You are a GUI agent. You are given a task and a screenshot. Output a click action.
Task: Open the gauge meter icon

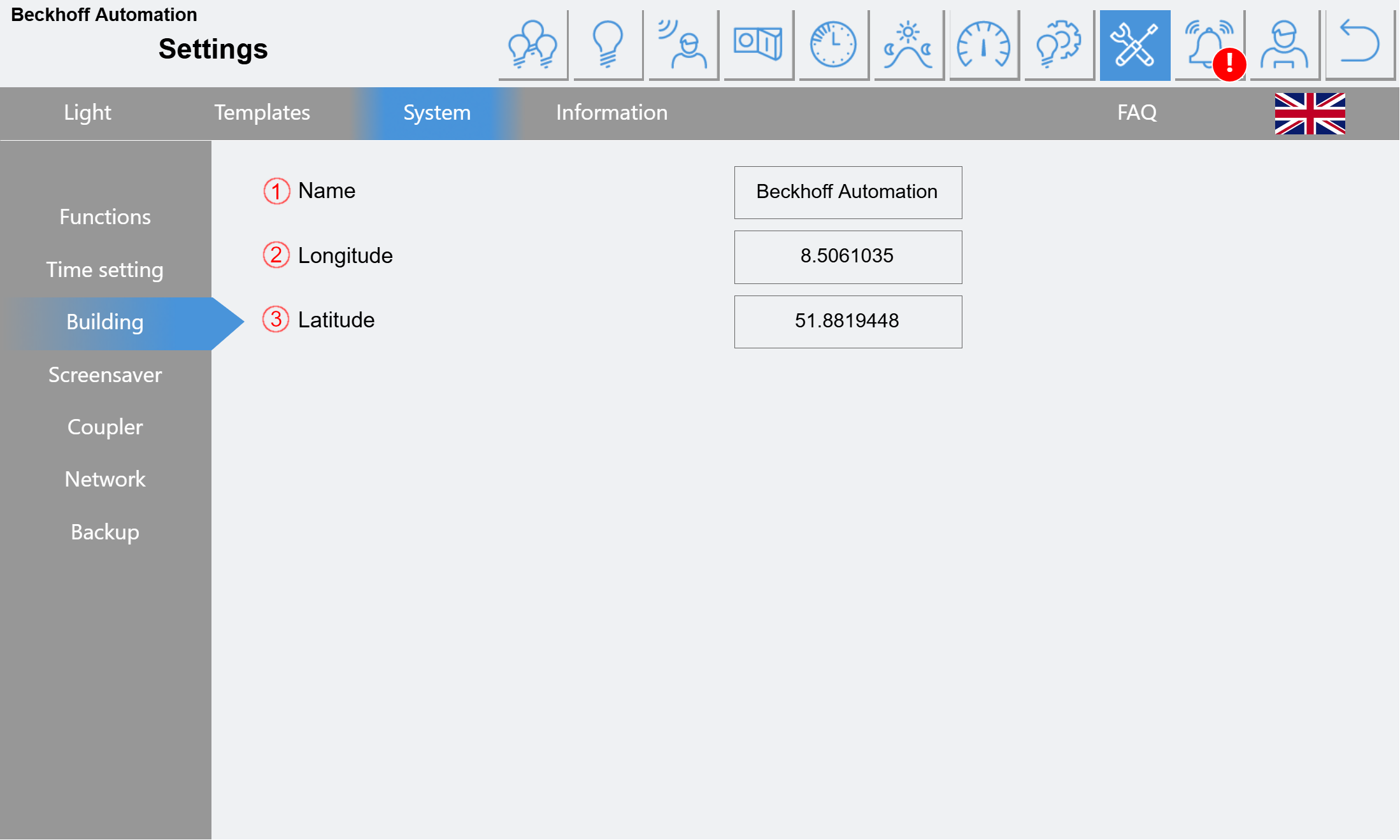click(984, 45)
